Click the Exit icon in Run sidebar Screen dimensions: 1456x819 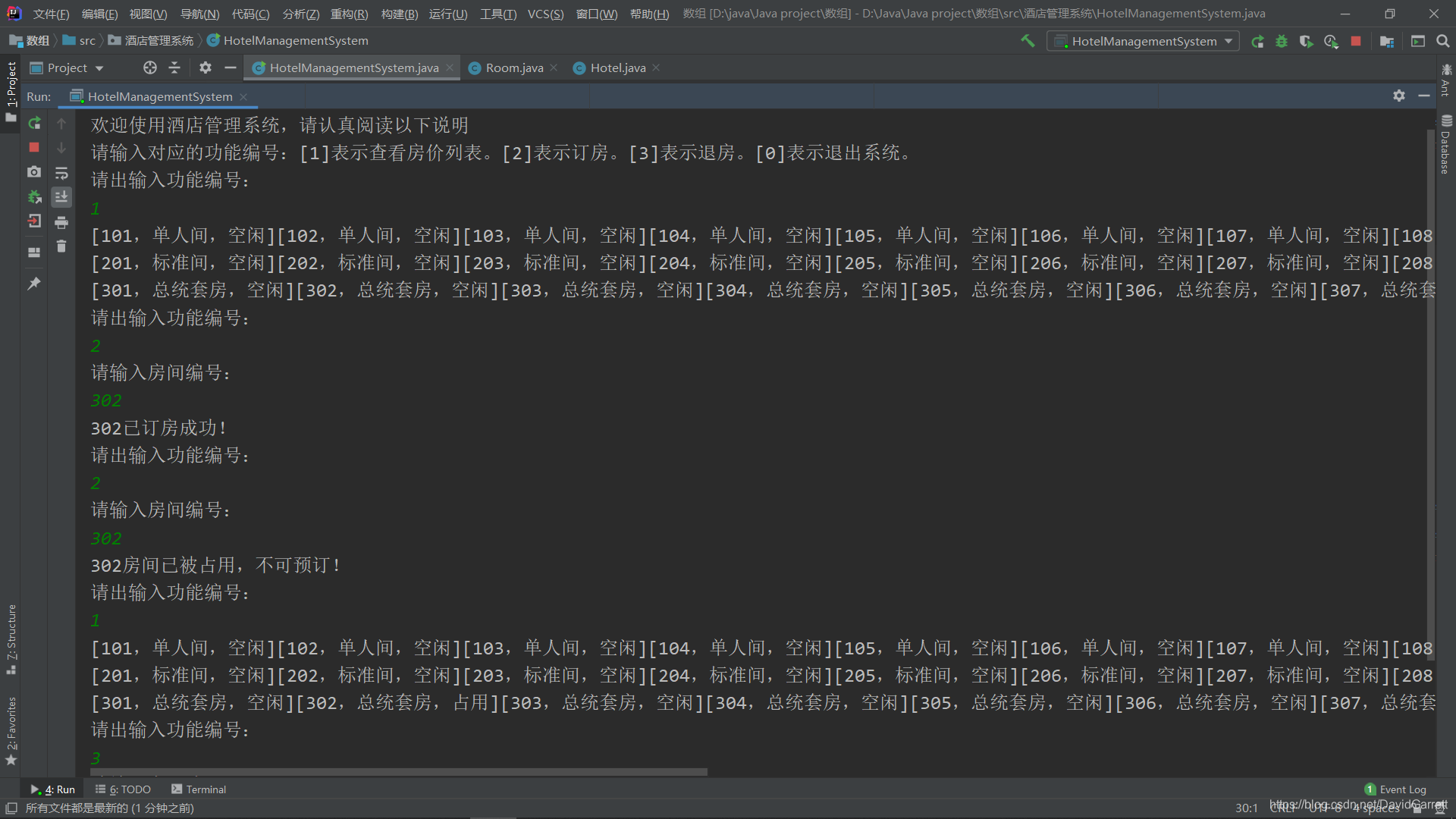[34, 221]
